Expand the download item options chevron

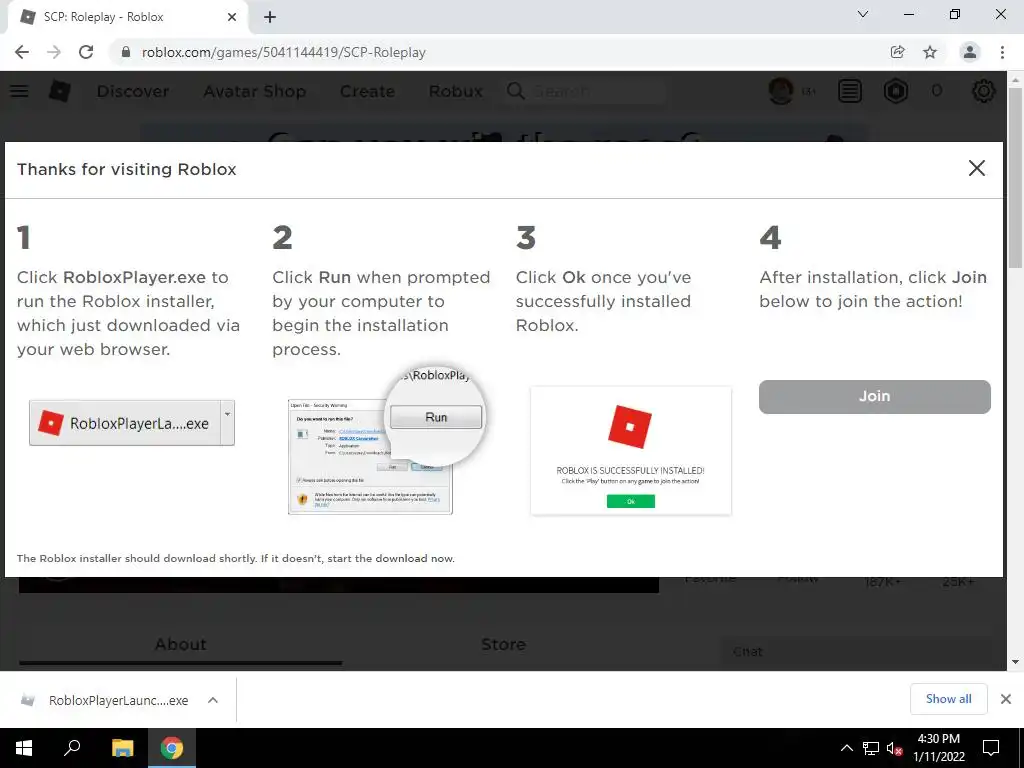[x=213, y=700]
